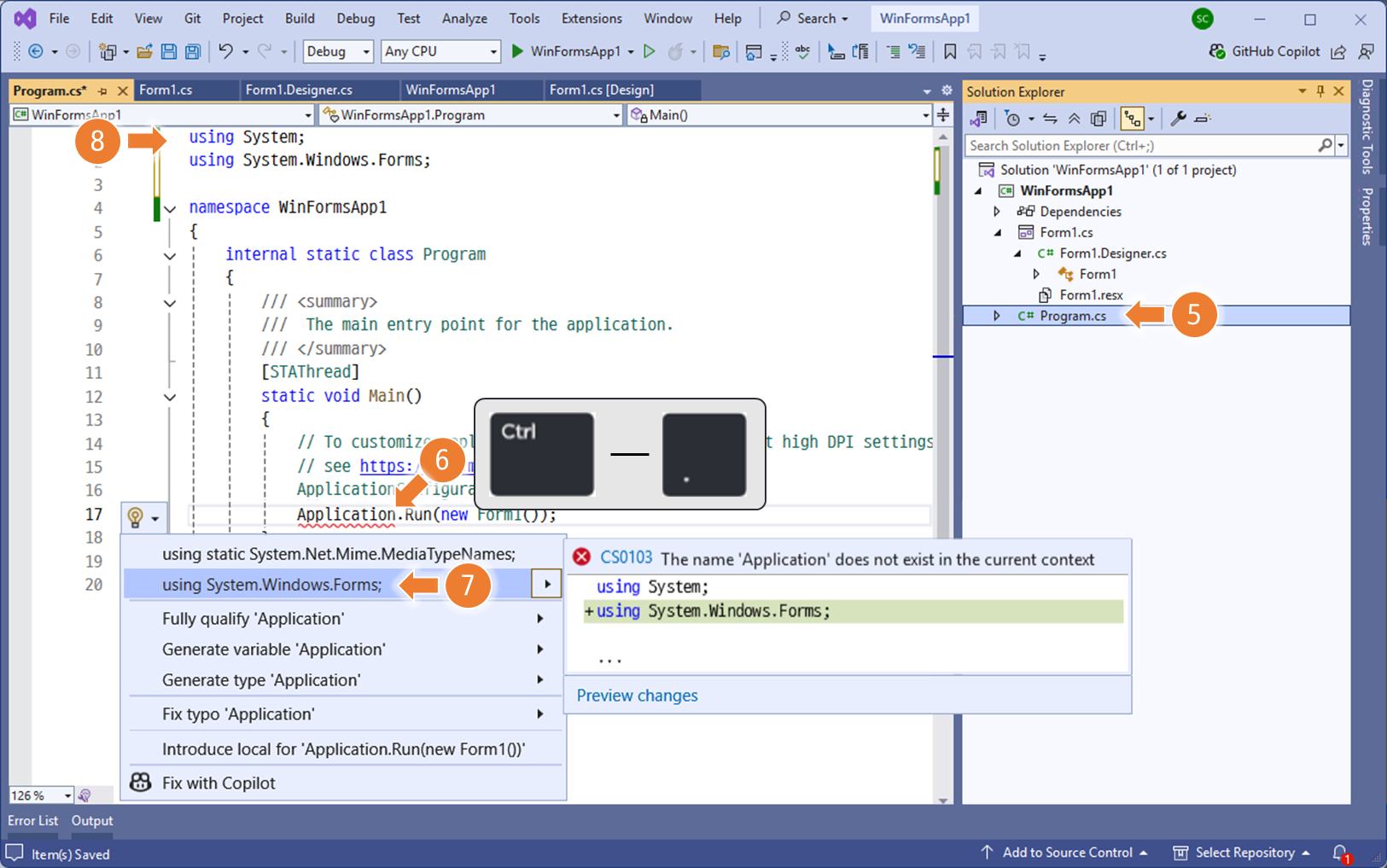Screen dimensions: 1387x868
Task: Click Sync with Active Document icon
Action: click(1050, 119)
